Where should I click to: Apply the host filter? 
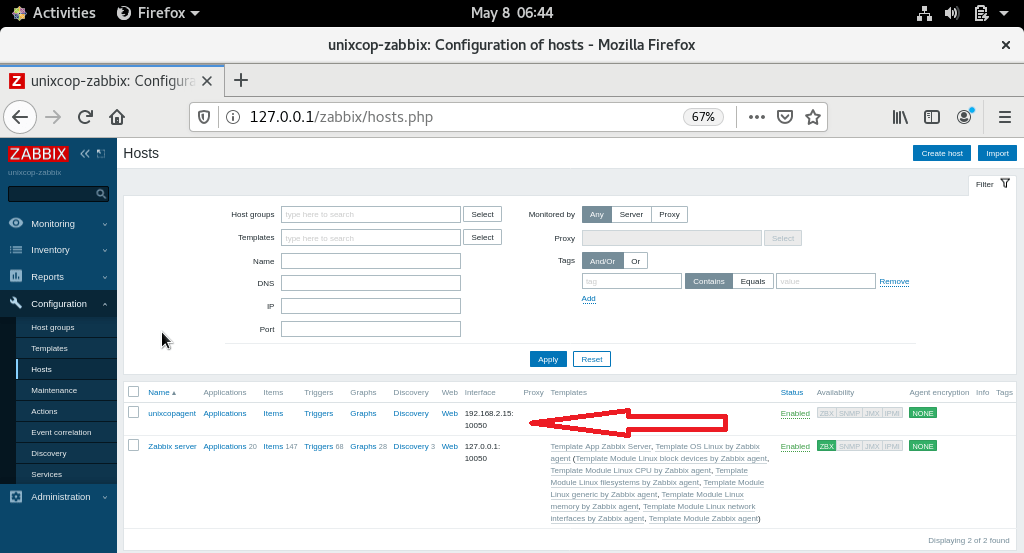coord(548,359)
